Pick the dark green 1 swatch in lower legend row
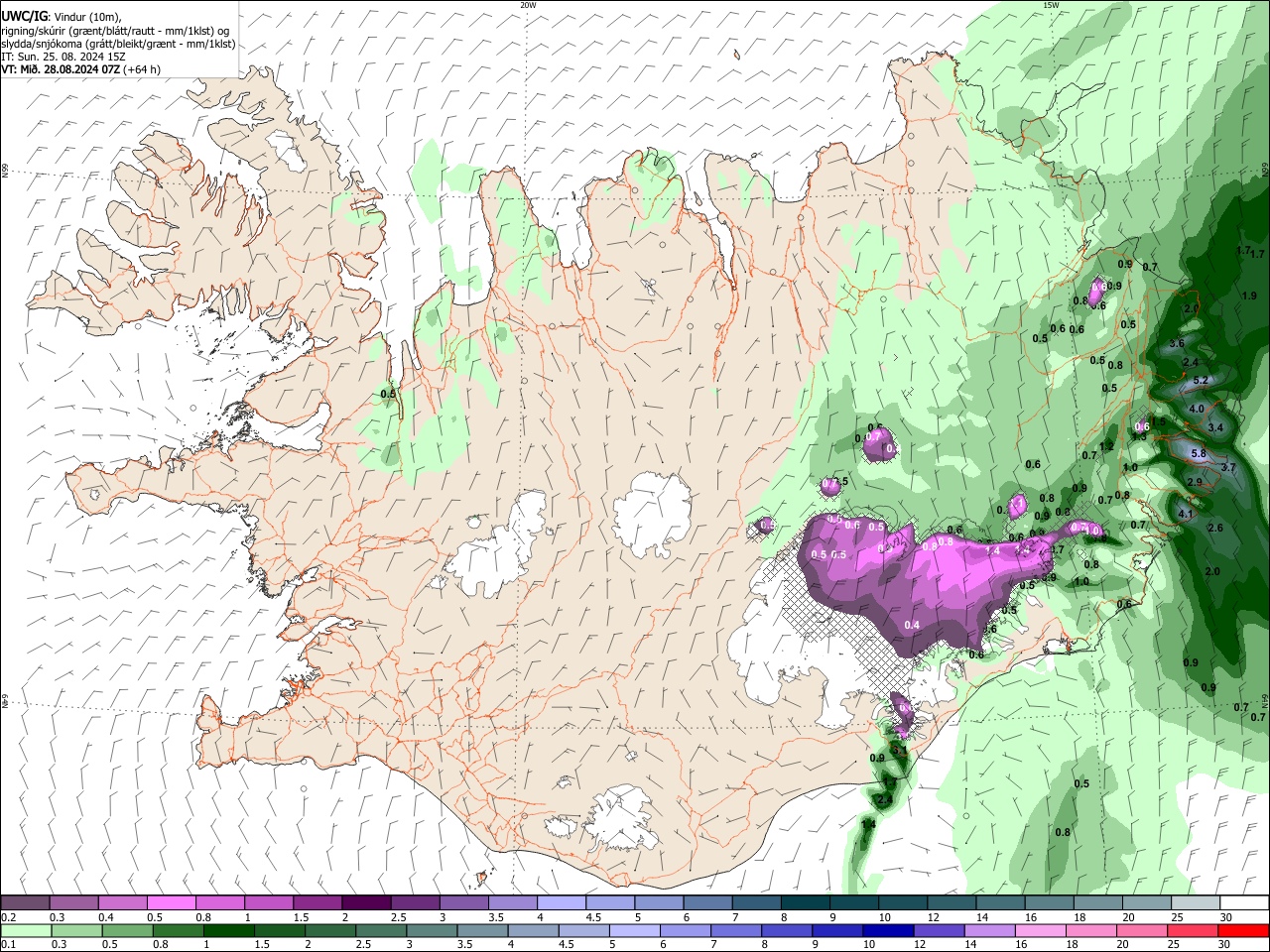 pyautogui.click(x=228, y=930)
